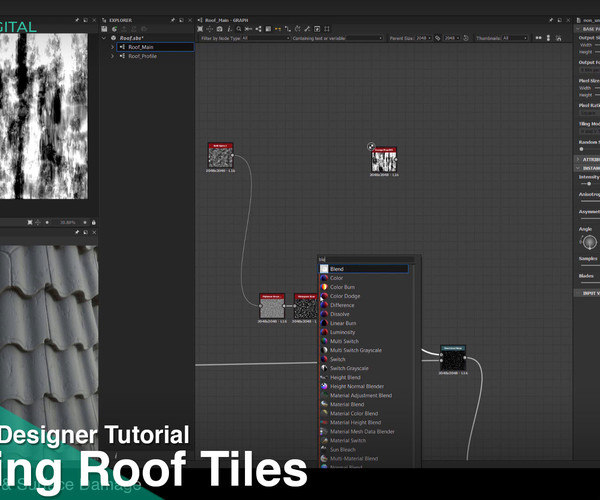The image size is (600, 500).
Task: Choose Height Normal Blender from the list
Action: point(357,386)
